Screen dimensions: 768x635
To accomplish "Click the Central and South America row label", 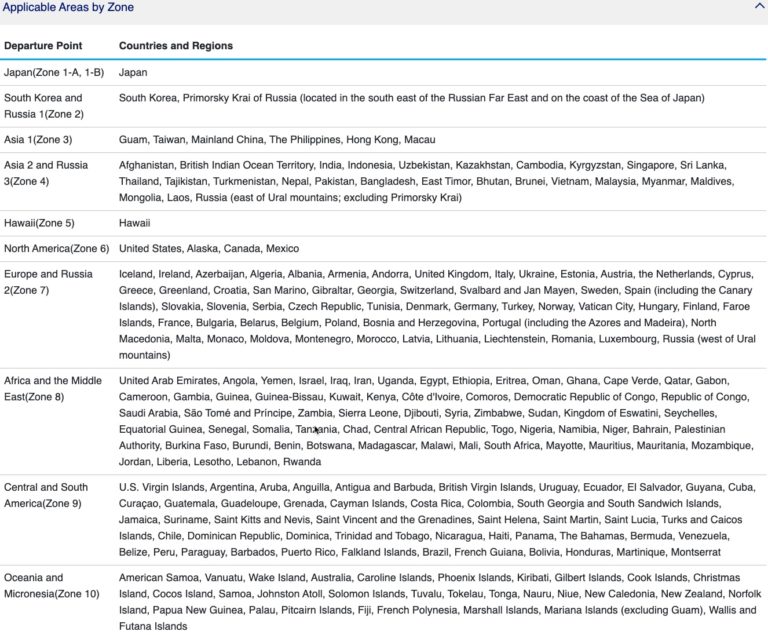I will click(46, 496).
